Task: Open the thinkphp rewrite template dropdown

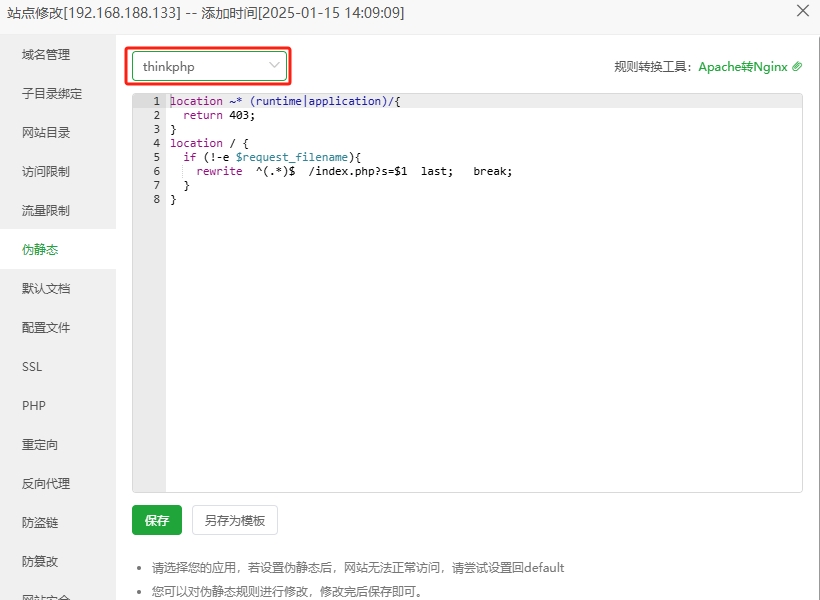Action: (x=210, y=66)
